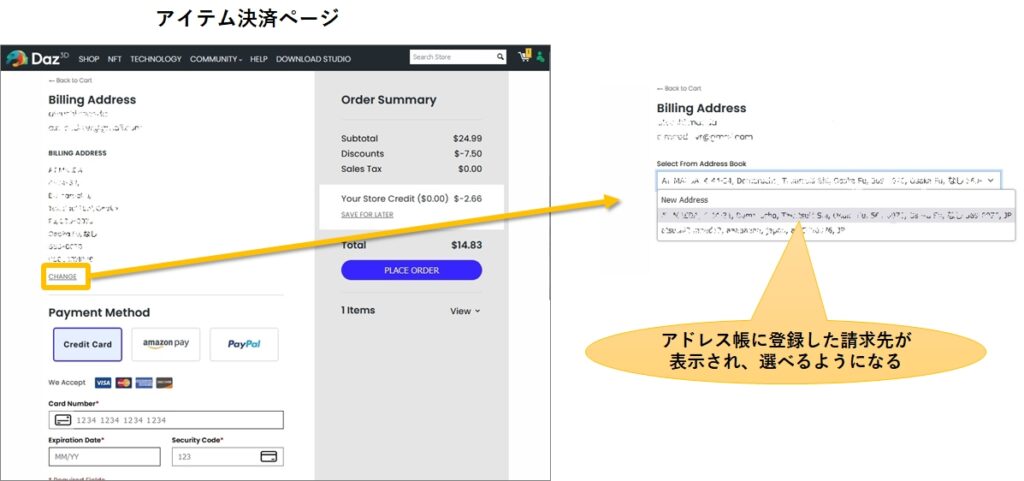The width and height of the screenshot is (1024, 481).
Task: Click the search magnifier icon
Action: coord(500,57)
